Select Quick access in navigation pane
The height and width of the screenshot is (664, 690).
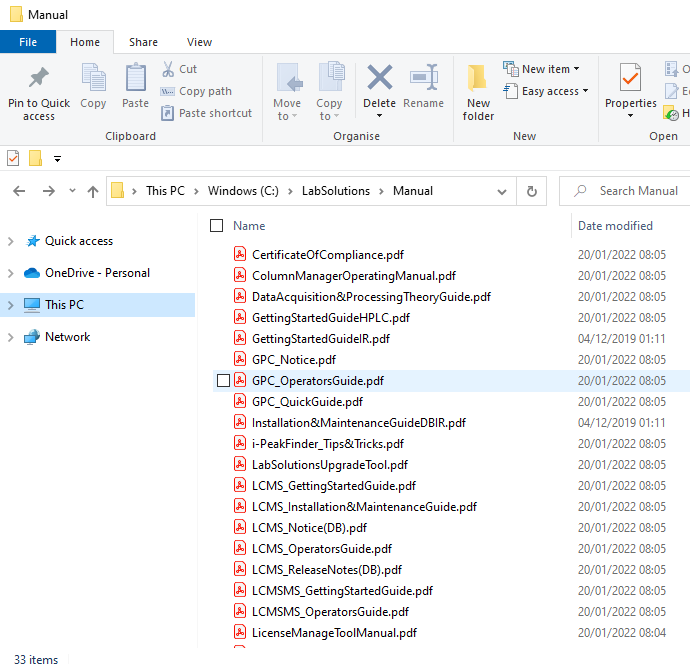(79, 241)
